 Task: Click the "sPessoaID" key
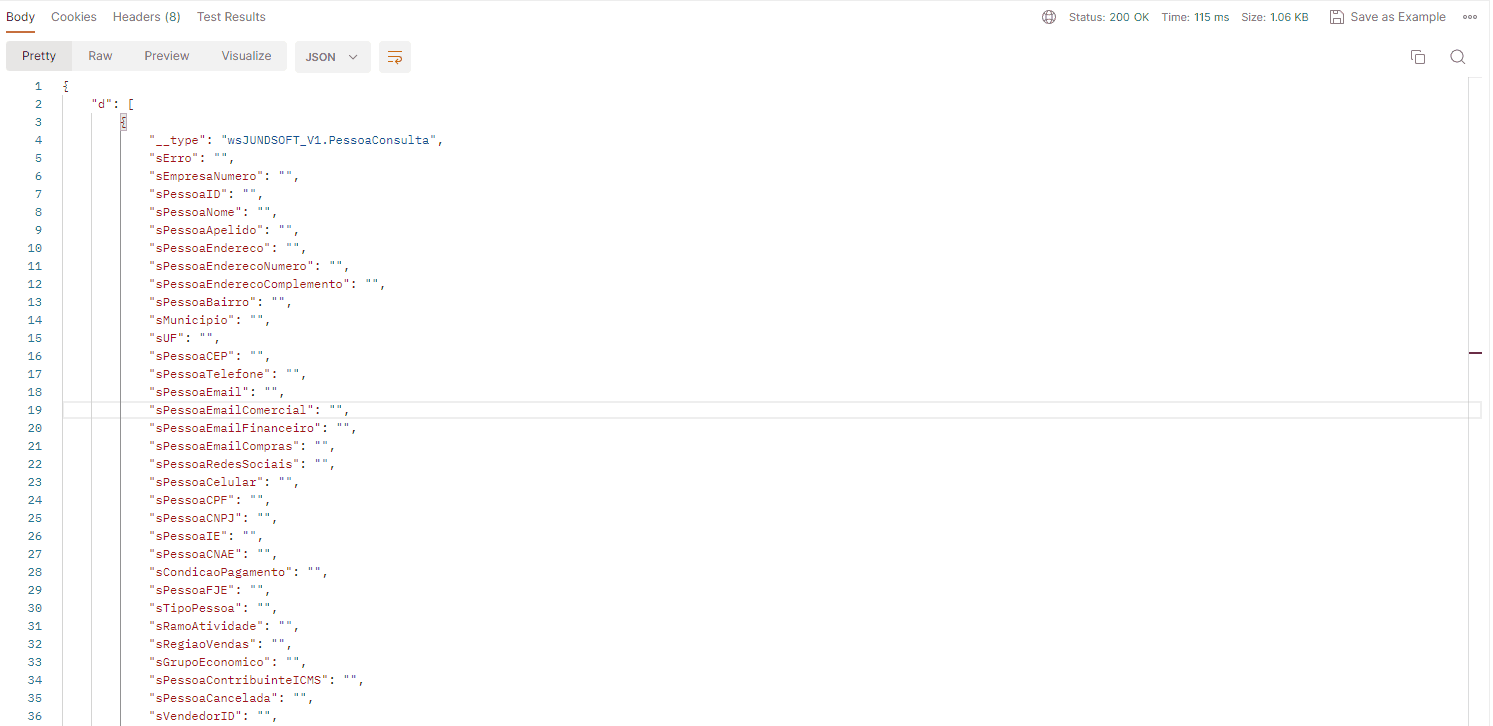click(x=188, y=194)
